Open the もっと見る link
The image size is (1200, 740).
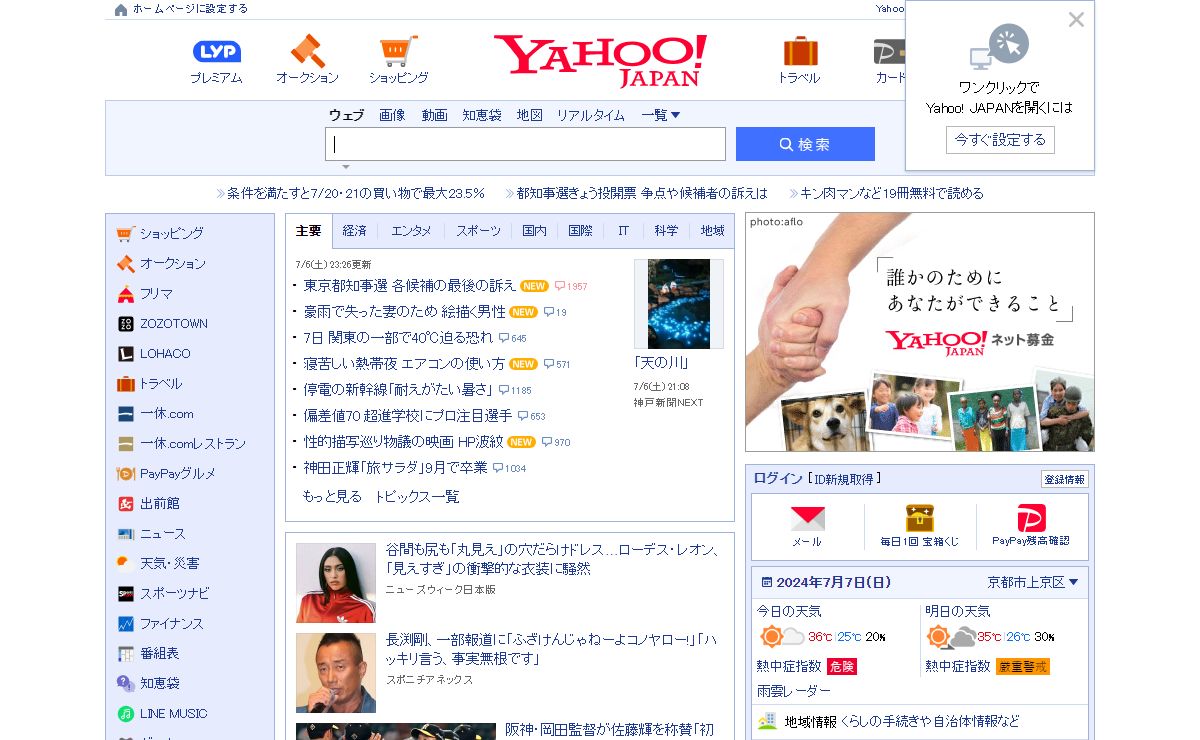[x=332, y=496]
